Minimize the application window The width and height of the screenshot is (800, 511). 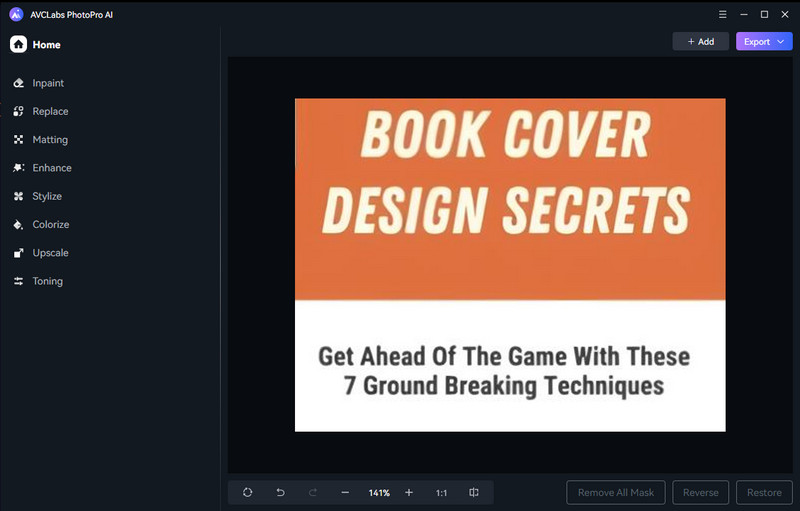[x=744, y=14]
